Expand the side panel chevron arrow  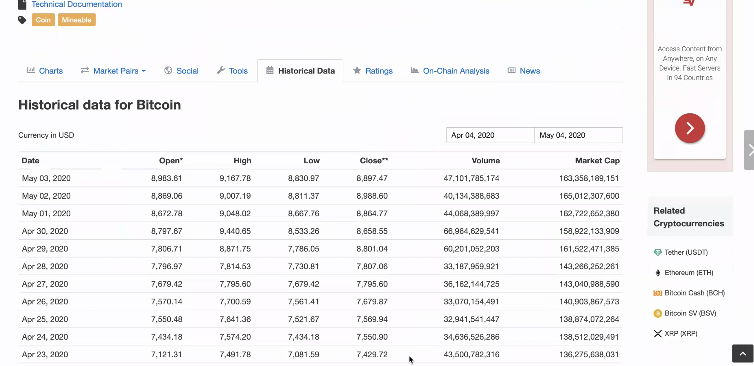pos(750,150)
